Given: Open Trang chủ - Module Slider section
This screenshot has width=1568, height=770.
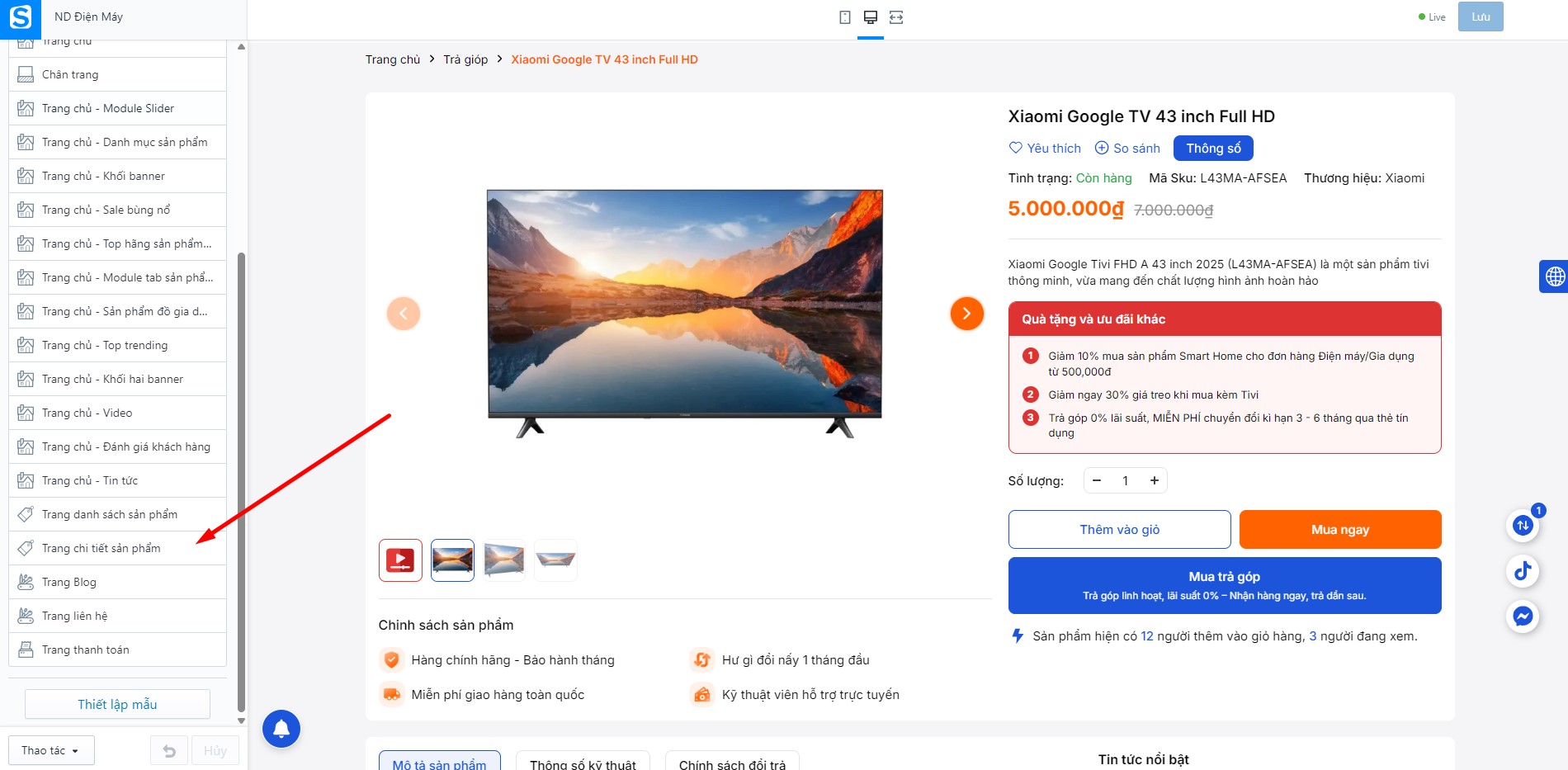Looking at the screenshot, I should pos(117,108).
